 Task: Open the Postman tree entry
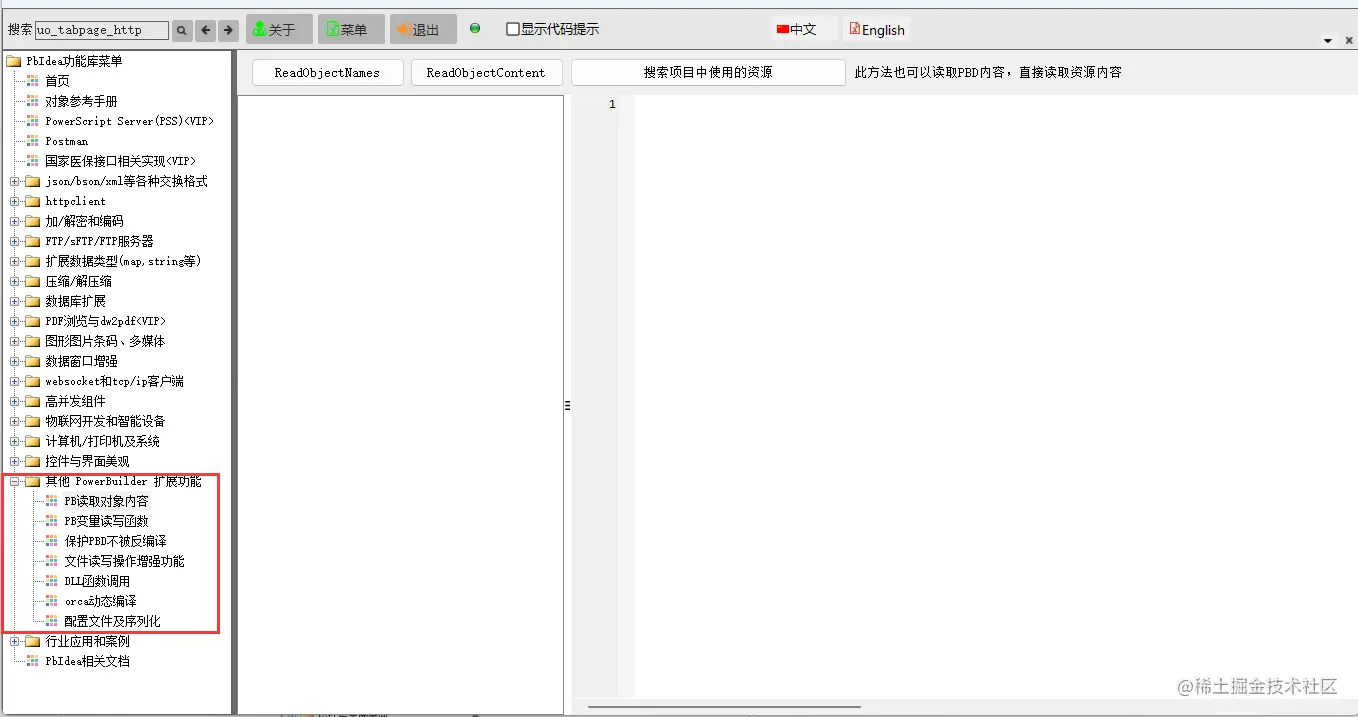click(x=65, y=141)
